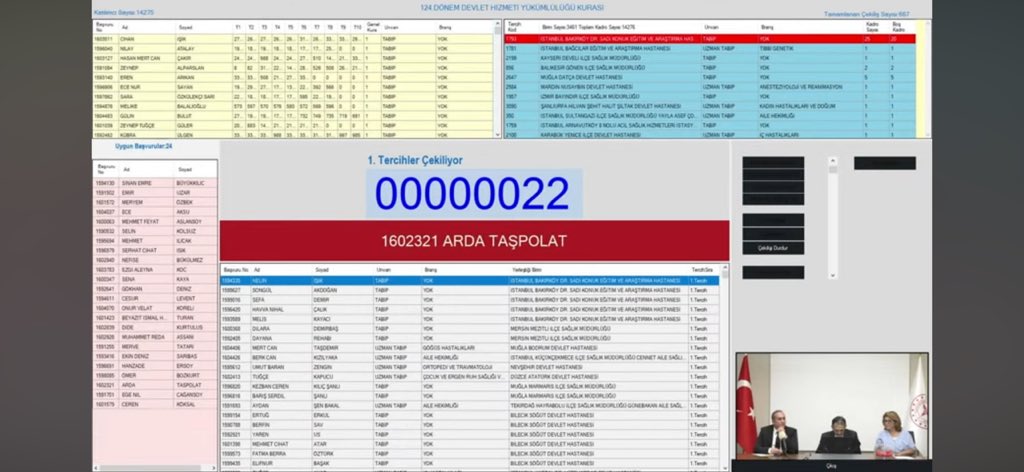Select participant GÜLİN BULUT row

[293, 116]
